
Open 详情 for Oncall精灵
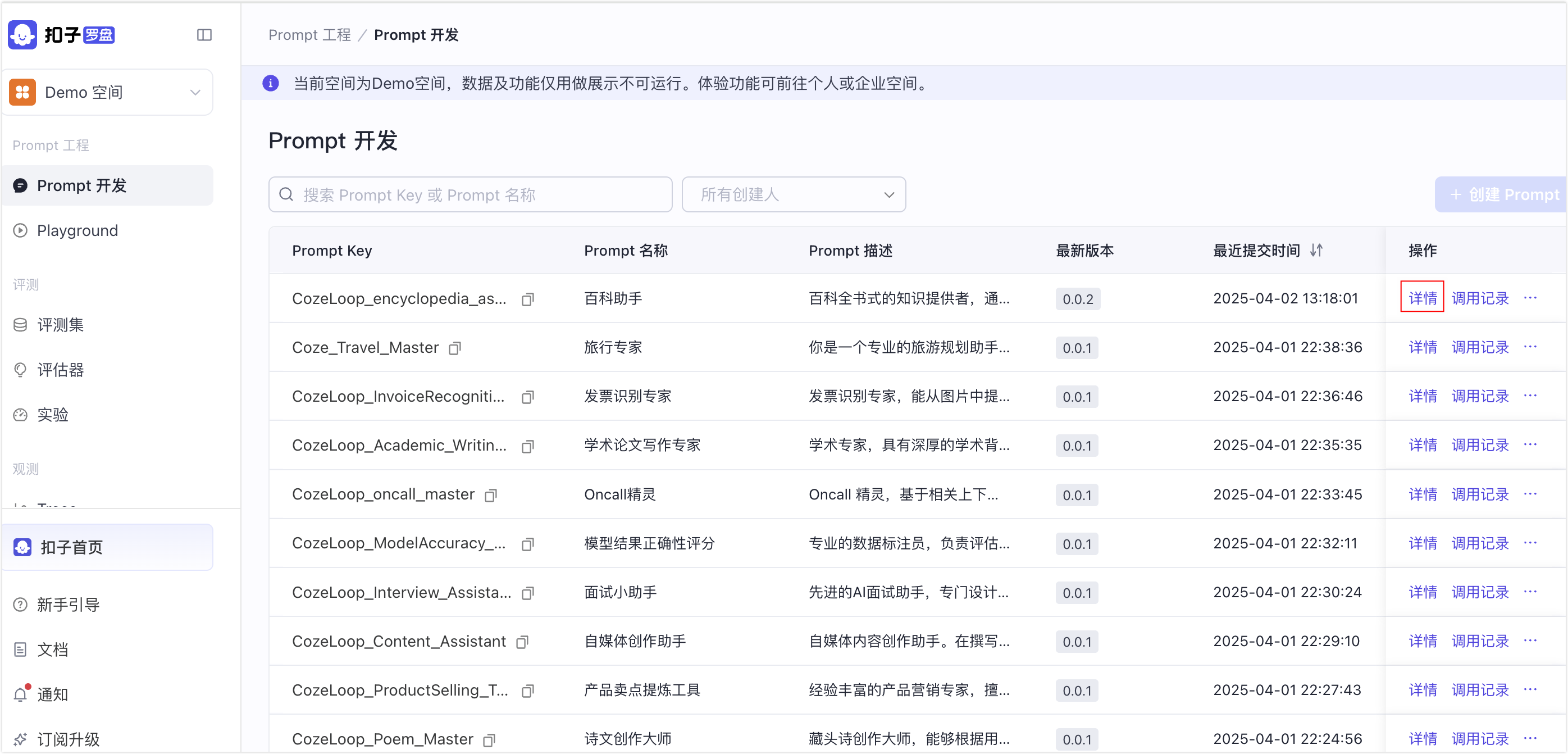pos(1423,494)
